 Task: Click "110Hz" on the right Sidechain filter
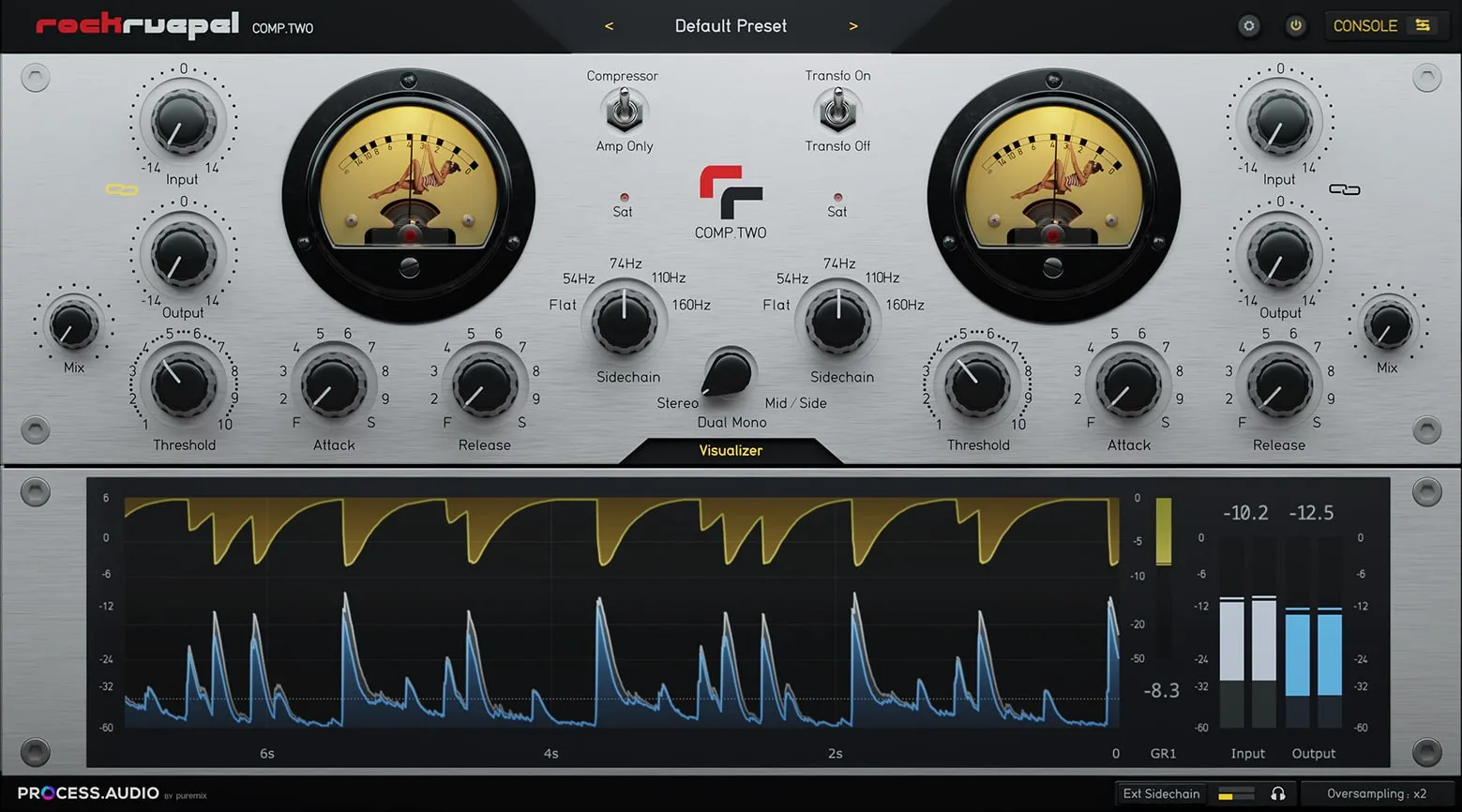882,278
